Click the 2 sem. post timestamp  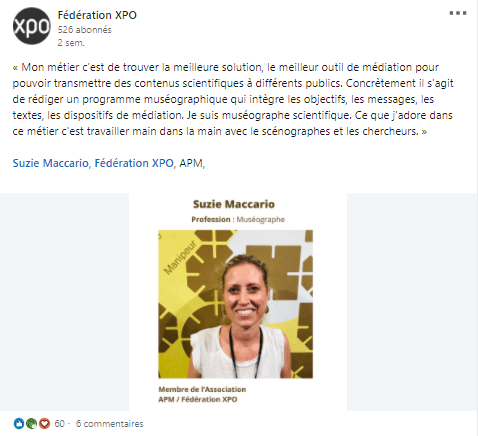pos(71,43)
